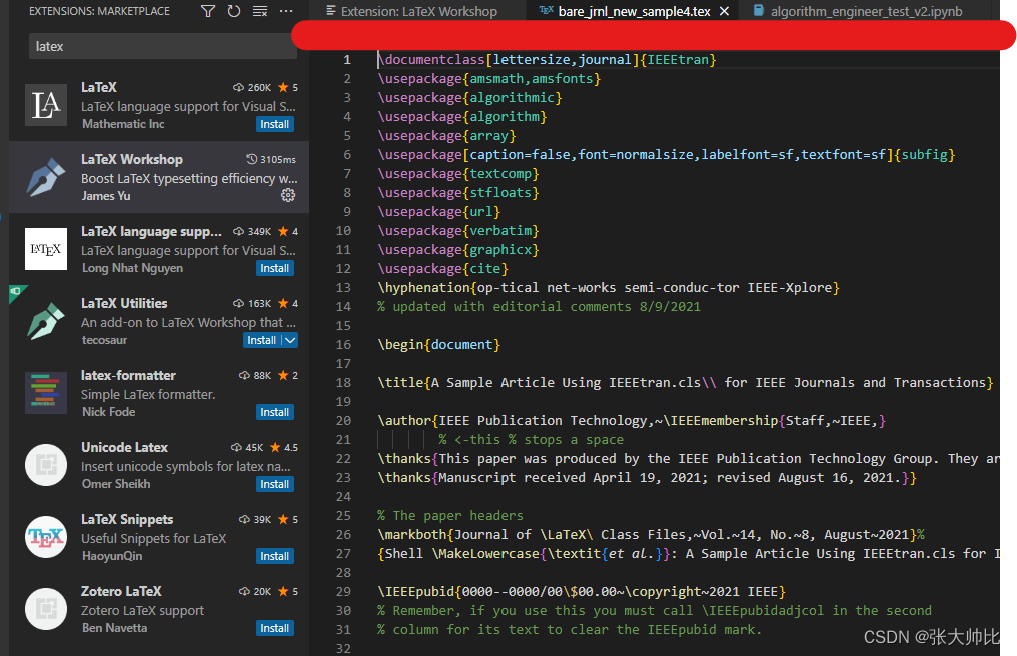Click the Unicode Latex placeholder icon
Viewport: 1017px width, 656px height.
click(45, 465)
